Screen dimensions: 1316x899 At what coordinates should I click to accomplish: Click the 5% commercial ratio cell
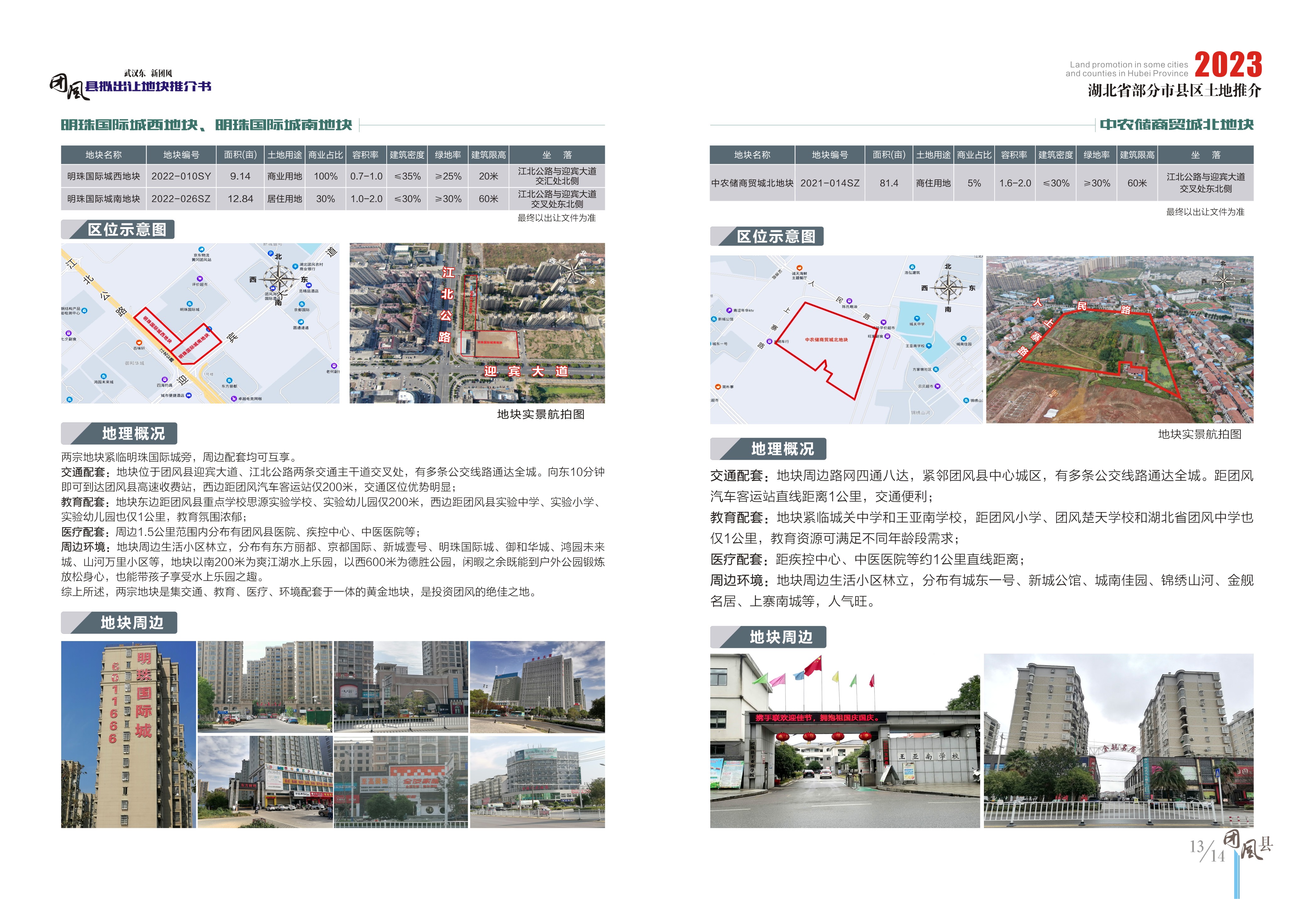coord(974,183)
